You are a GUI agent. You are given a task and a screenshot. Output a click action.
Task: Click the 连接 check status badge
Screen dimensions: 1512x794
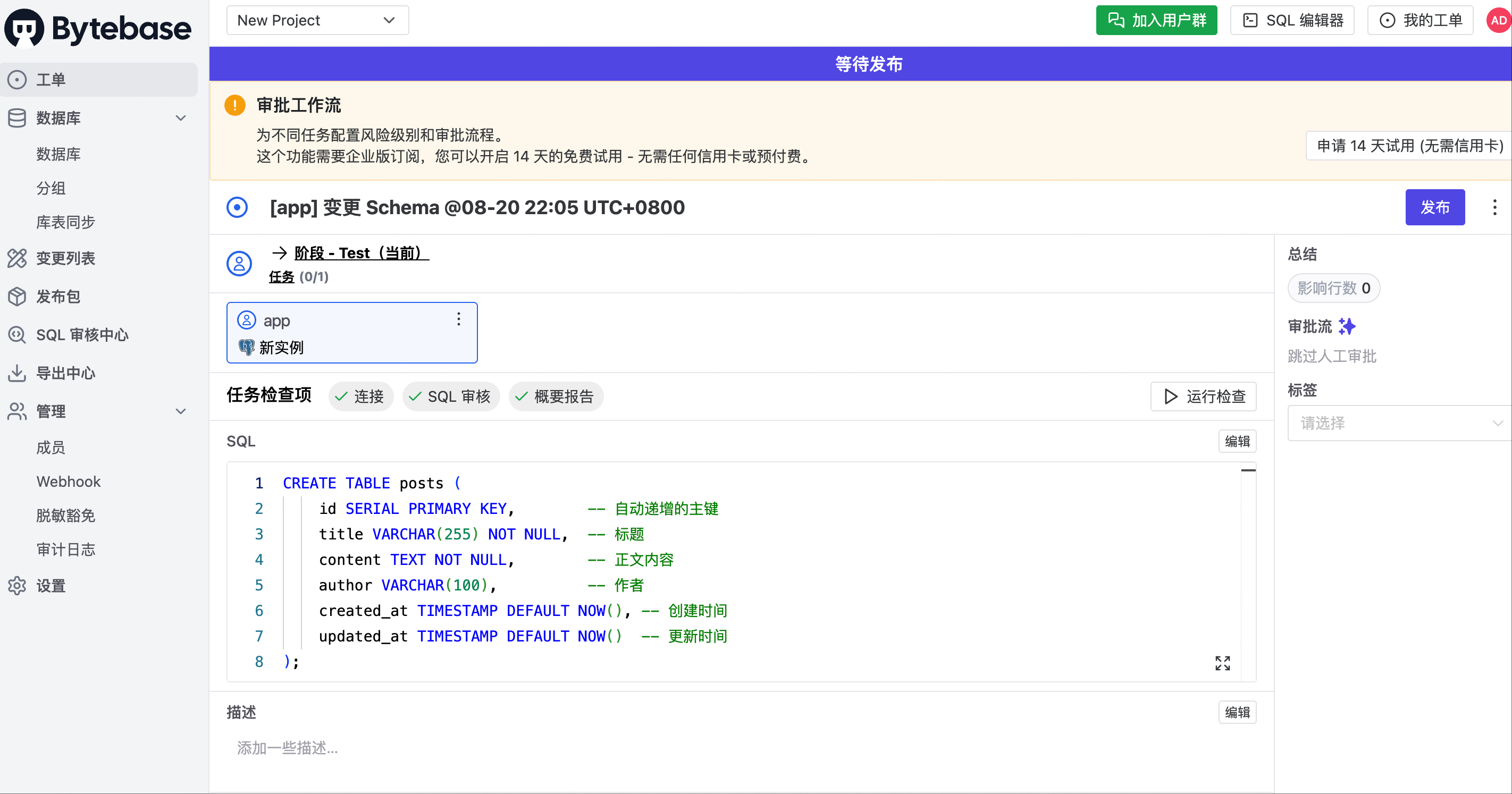(x=360, y=396)
